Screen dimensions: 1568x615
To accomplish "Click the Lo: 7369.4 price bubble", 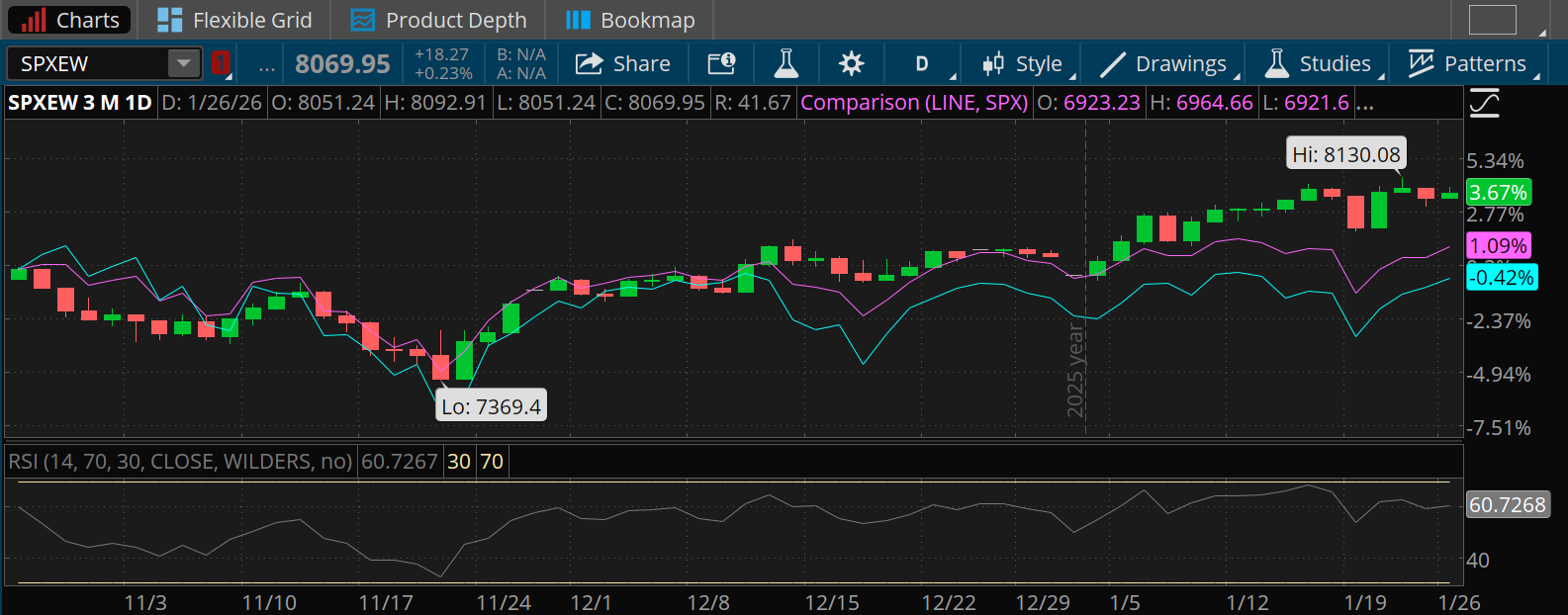I will pos(491,406).
